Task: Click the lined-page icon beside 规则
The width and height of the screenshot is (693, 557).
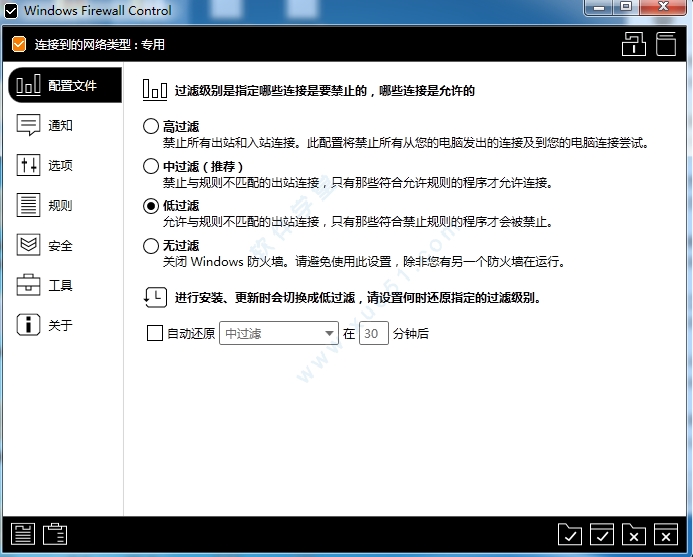Action: (28, 205)
